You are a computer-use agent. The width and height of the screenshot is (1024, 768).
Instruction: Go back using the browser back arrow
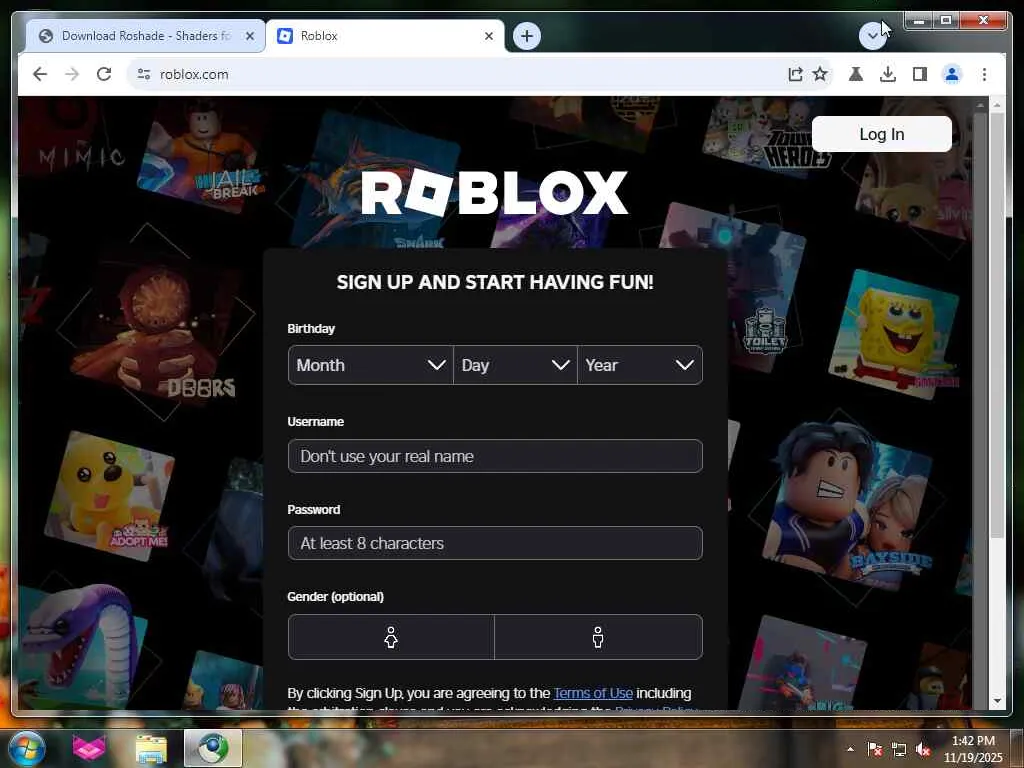pyautogui.click(x=40, y=74)
